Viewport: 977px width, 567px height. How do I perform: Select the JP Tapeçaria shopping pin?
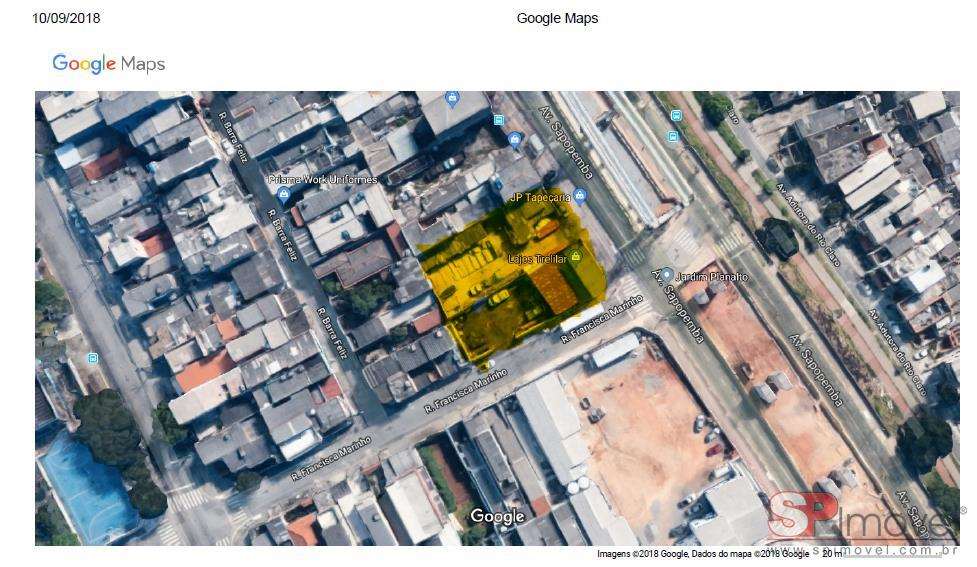580,196
